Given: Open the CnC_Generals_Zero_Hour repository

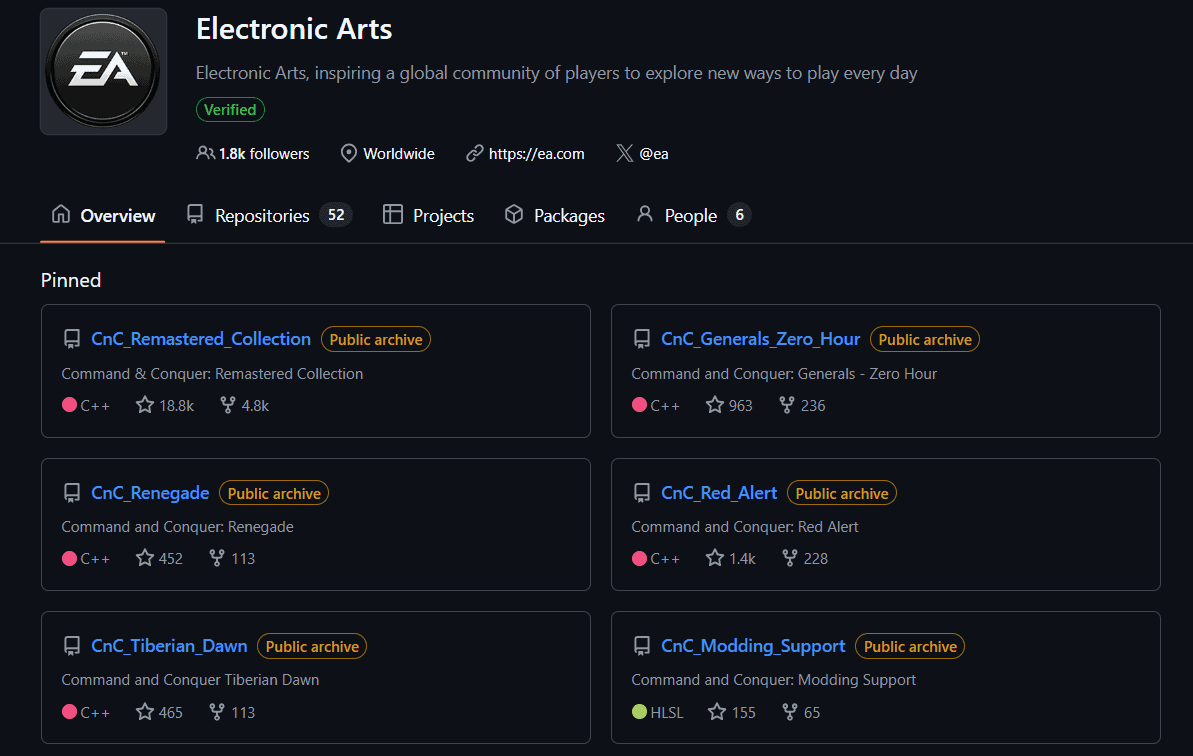Looking at the screenshot, I should tap(760, 339).
